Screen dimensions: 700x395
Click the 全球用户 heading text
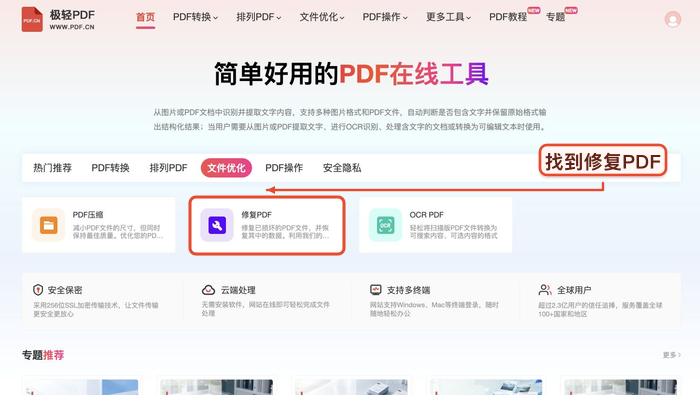point(574,290)
